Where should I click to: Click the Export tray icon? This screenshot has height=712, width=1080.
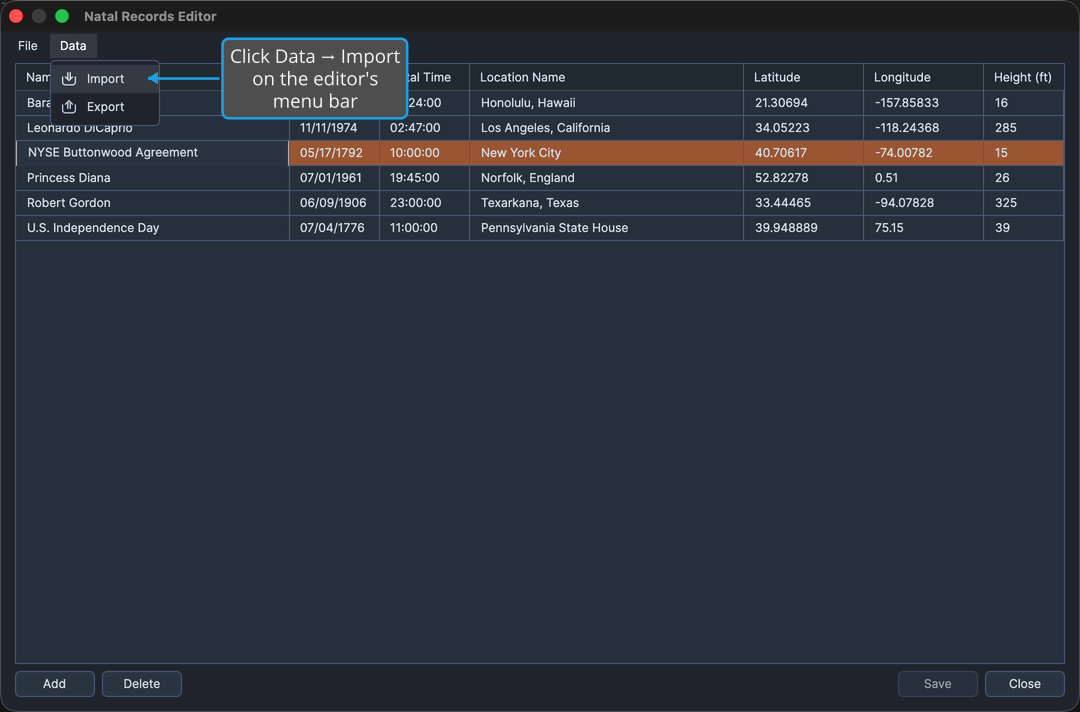[x=69, y=107]
